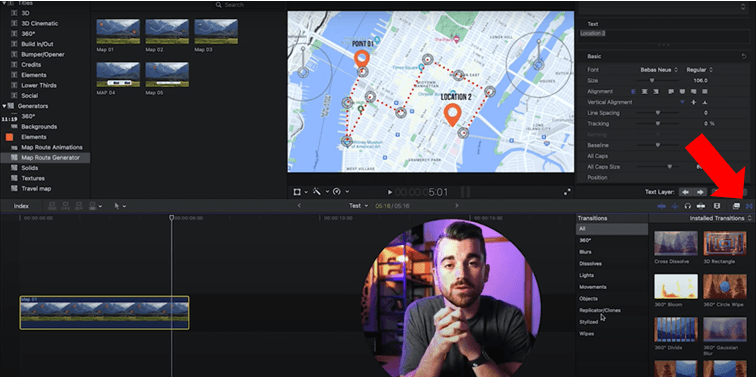Open the Installed Transitions dropdown

click(x=720, y=218)
